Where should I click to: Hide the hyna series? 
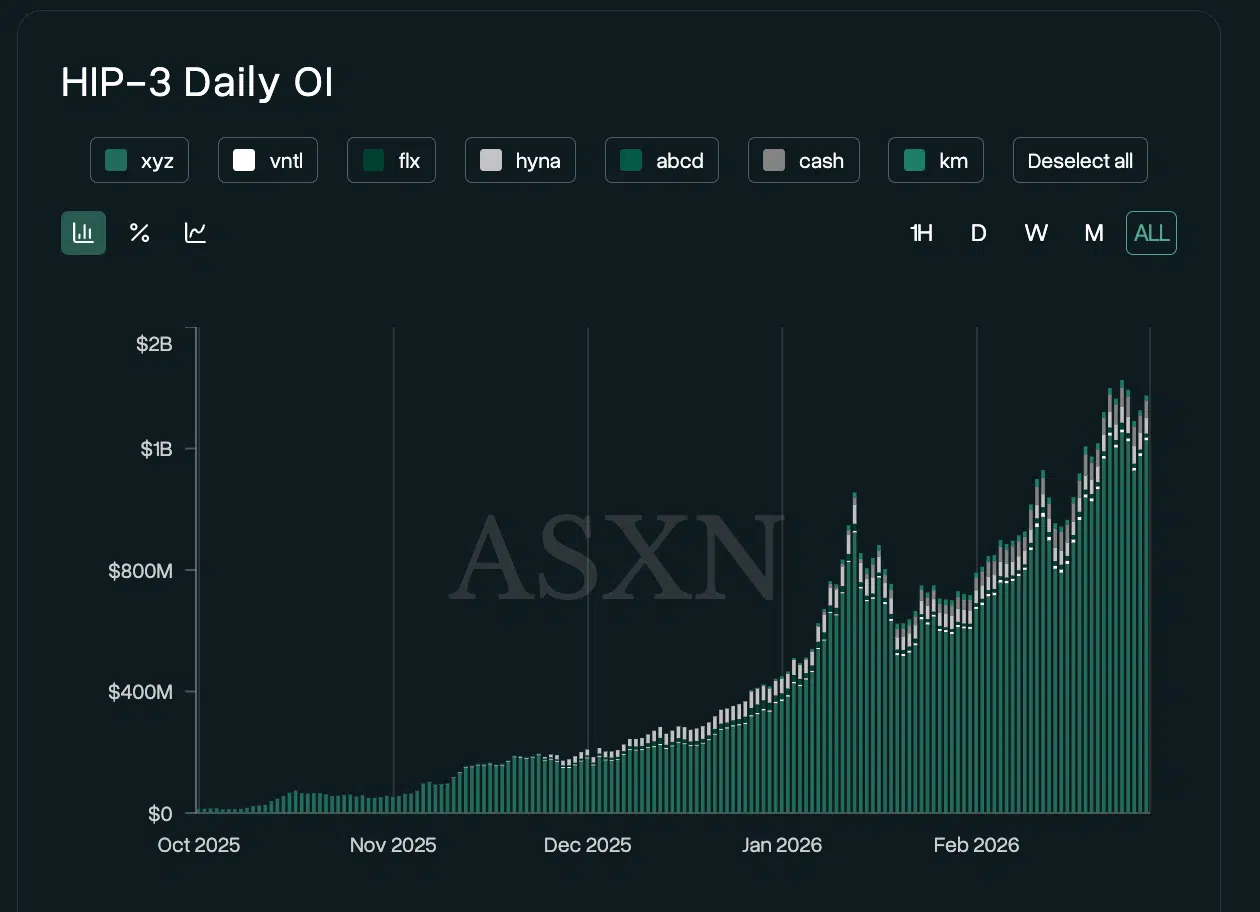click(x=520, y=159)
